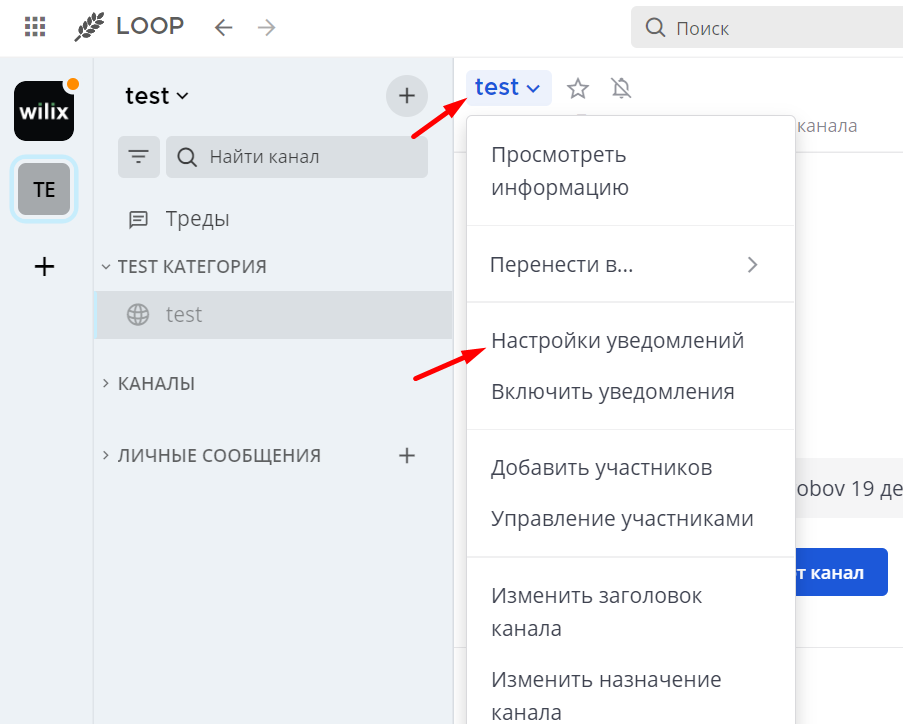
Task: Open the channel filter icon
Action: click(138, 156)
